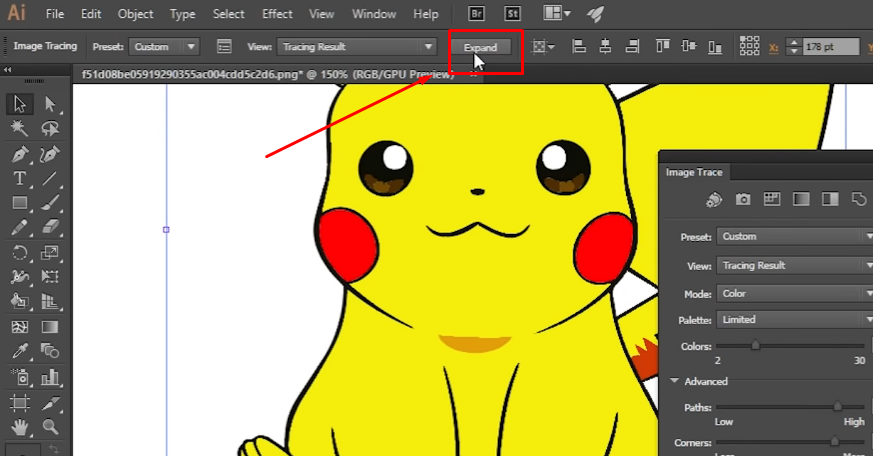Select the Scale tool
Image resolution: width=873 pixels, height=456 pixels.
tap(50, 253)
